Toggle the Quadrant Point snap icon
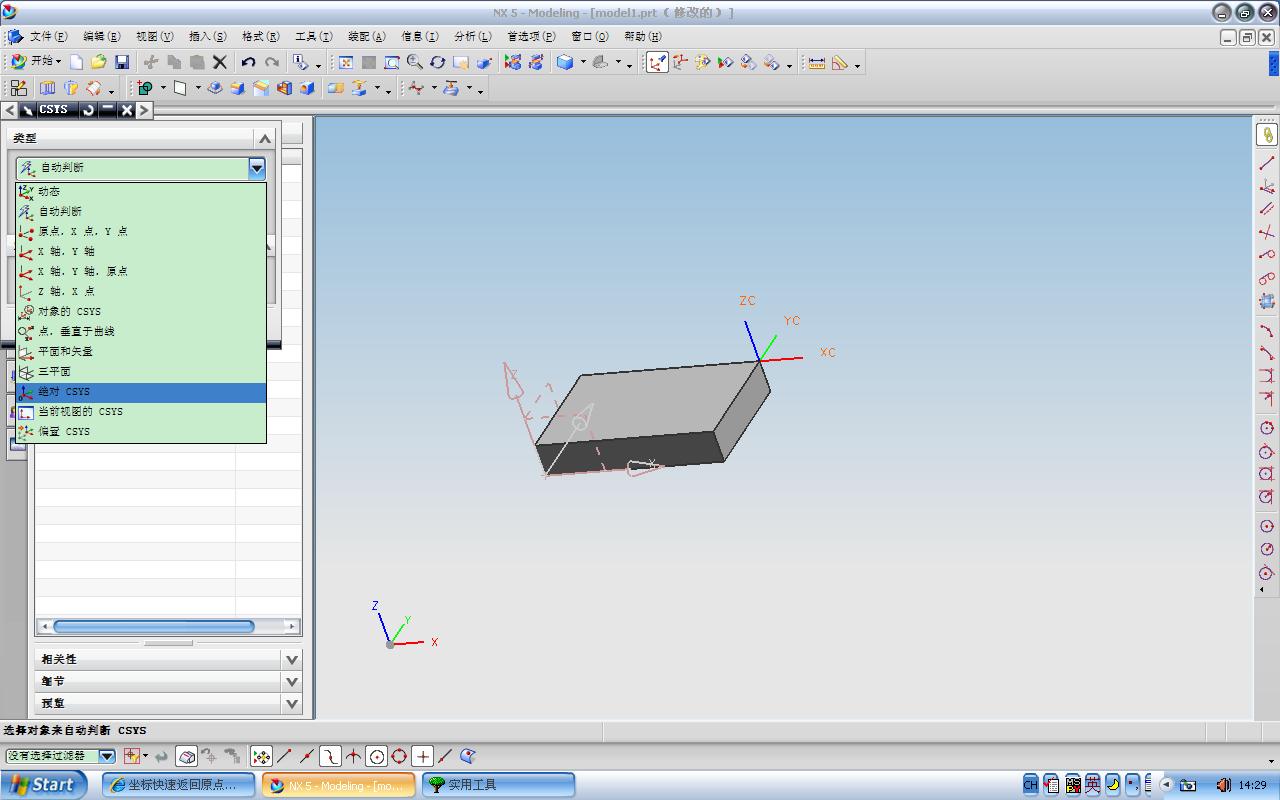 399,756
